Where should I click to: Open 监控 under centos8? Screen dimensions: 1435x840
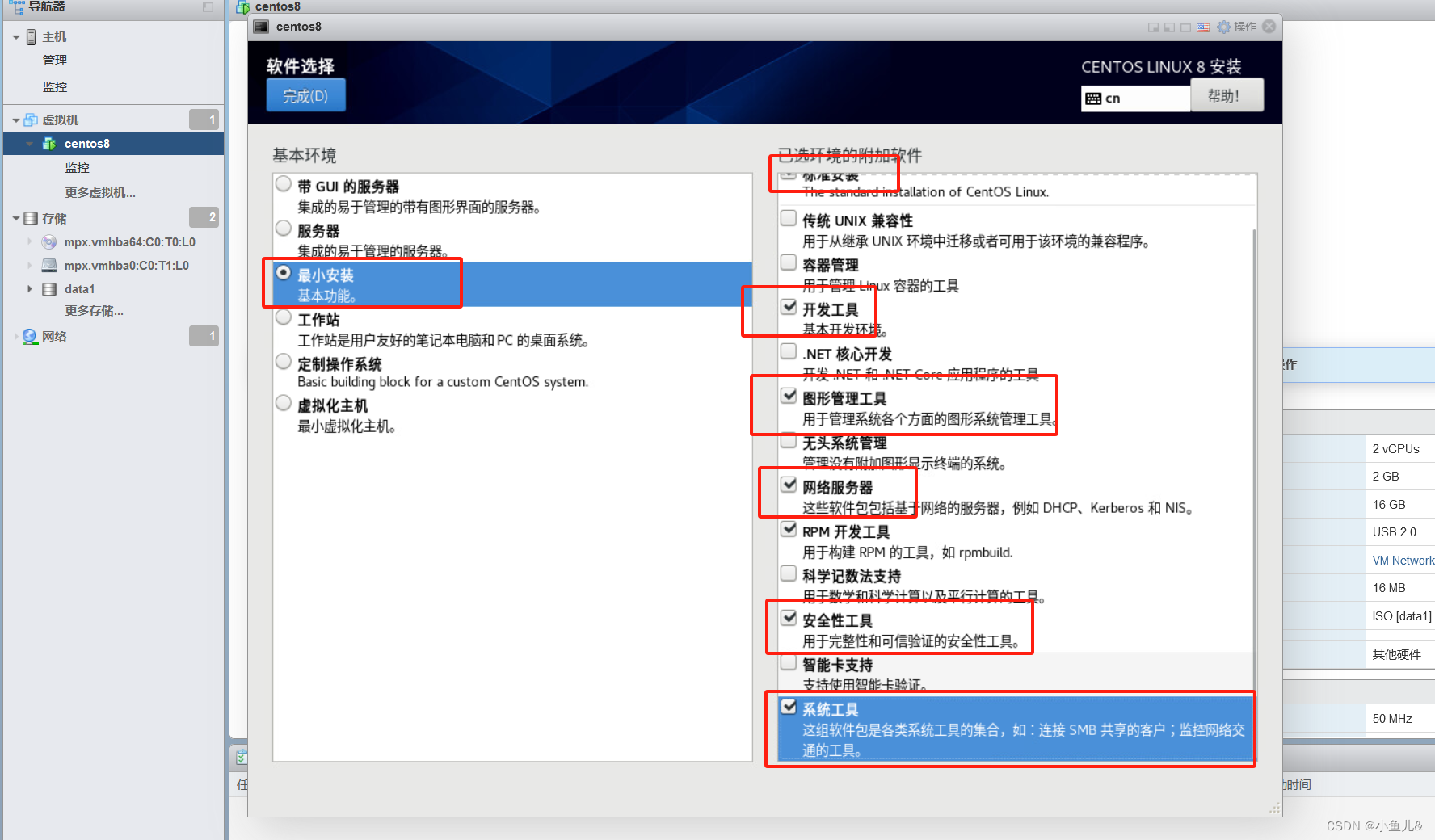(x=78, y=168)
